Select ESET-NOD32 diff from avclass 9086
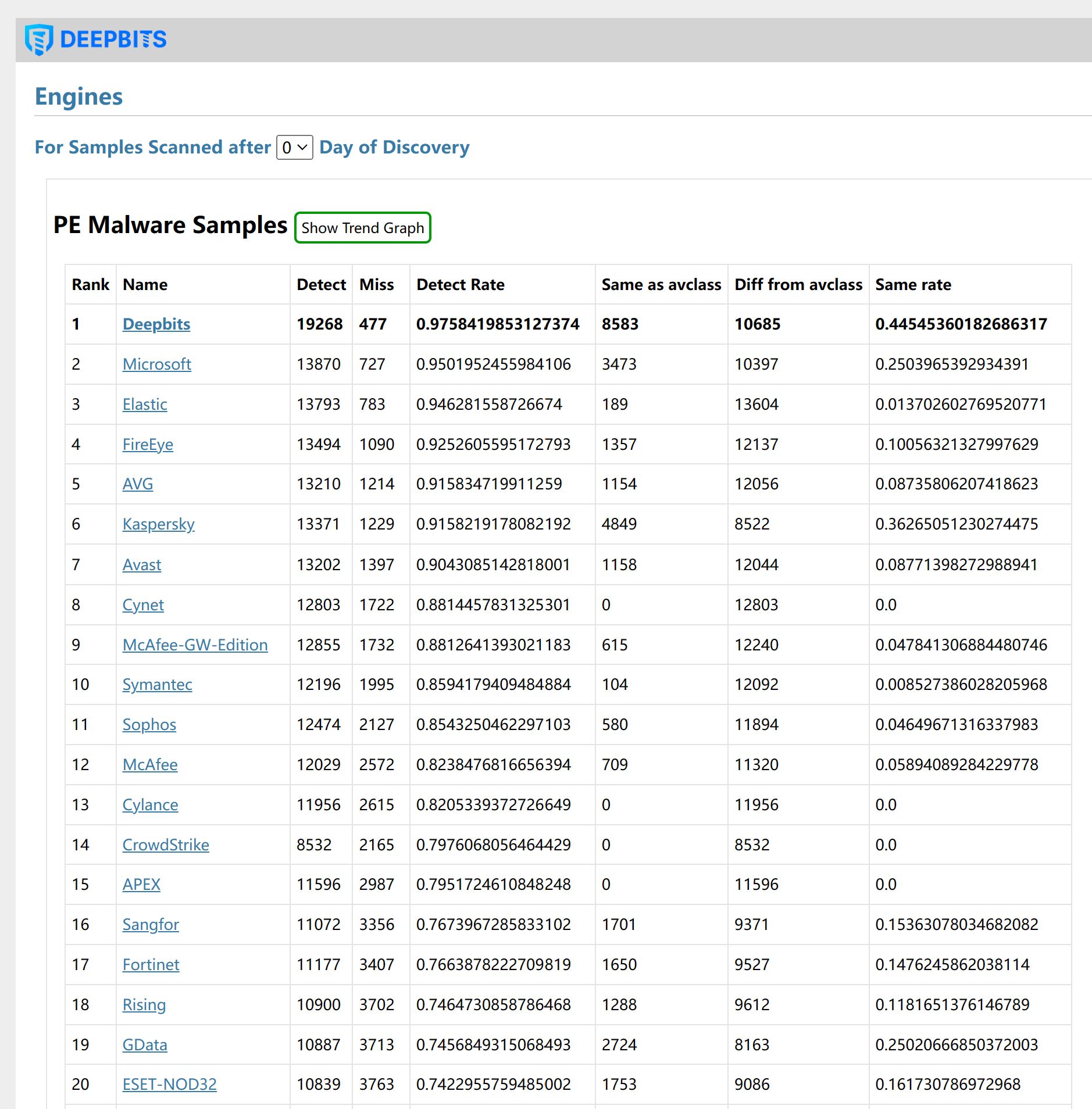The height and width of the screenshot is (1109, 1092). tap(752, 1085)
